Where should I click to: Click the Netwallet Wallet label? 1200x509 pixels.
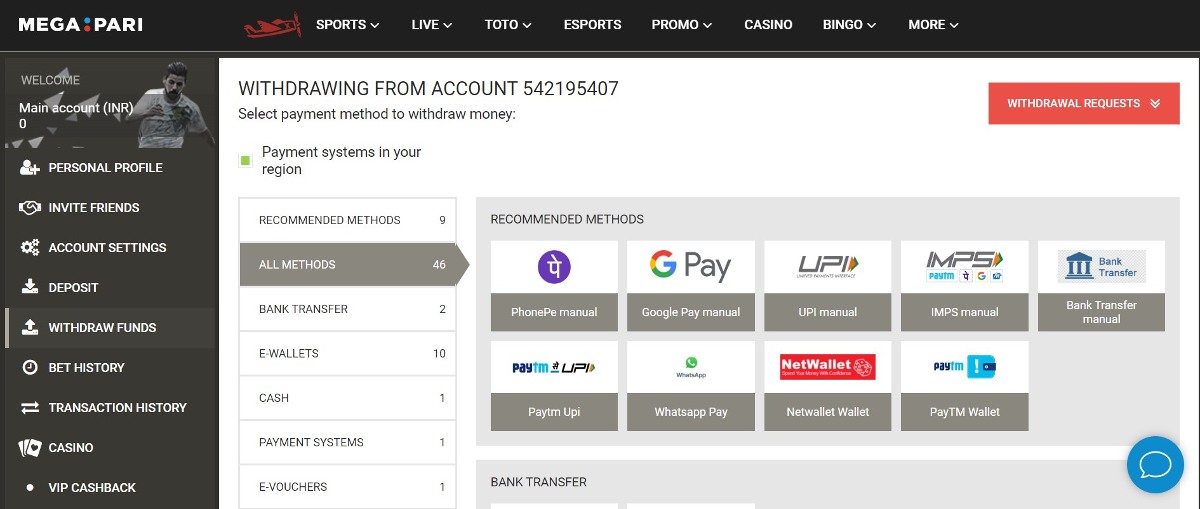[x=828, y=412]
